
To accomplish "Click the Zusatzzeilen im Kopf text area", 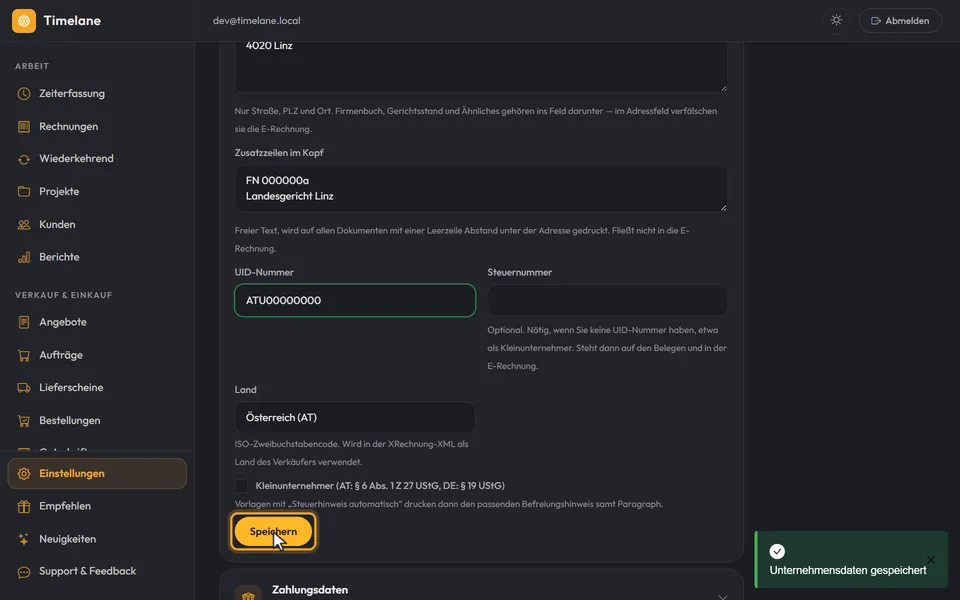I will [x=481, y=189].
